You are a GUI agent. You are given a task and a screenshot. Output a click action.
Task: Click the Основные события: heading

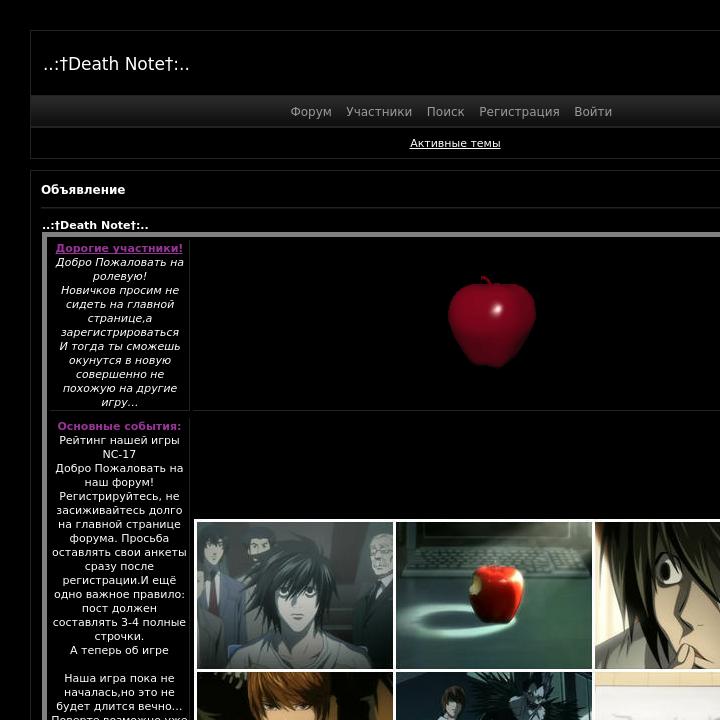click(119, 426)
